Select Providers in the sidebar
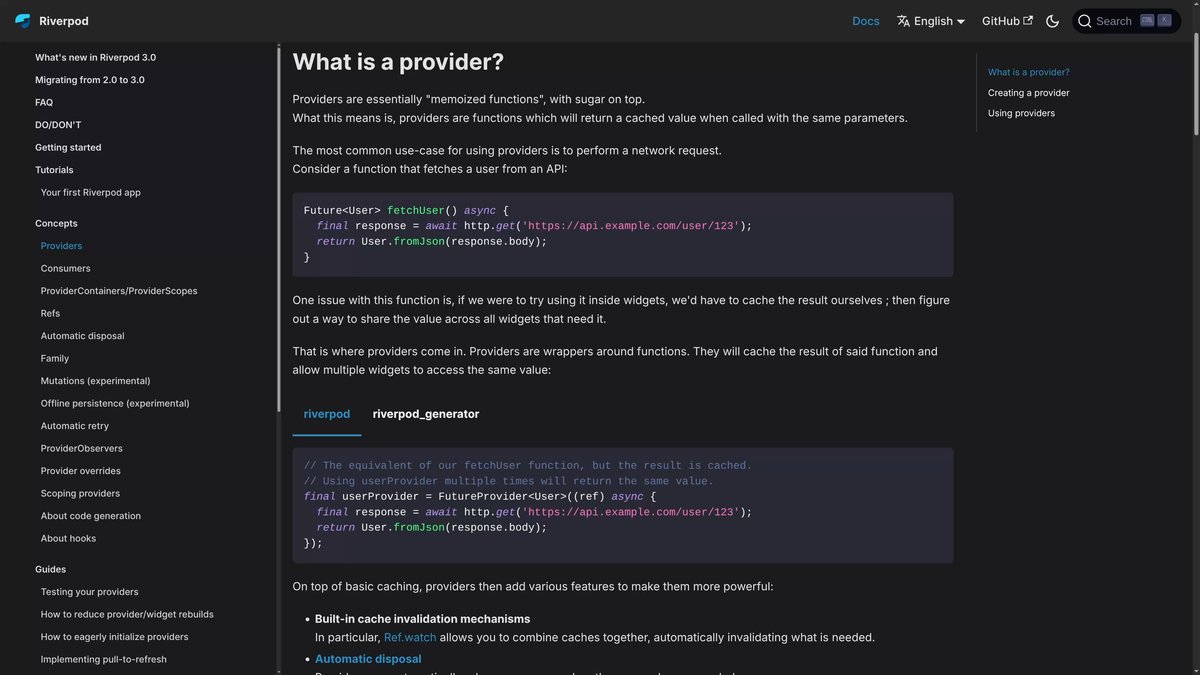1200x675 pixels. (x=61, y=246)
